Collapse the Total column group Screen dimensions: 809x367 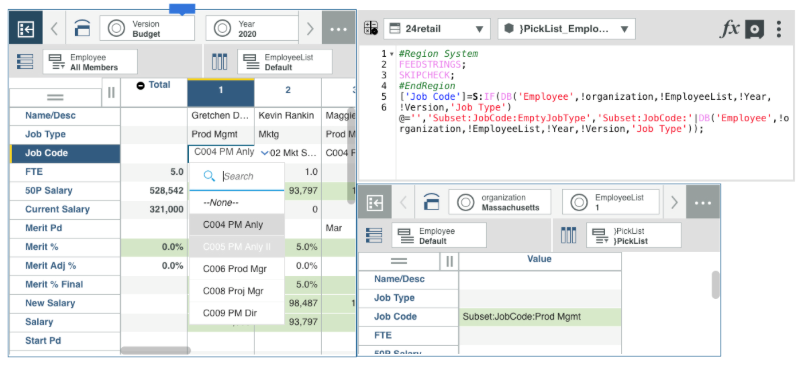pyautogui.click(x=140, y=85)
